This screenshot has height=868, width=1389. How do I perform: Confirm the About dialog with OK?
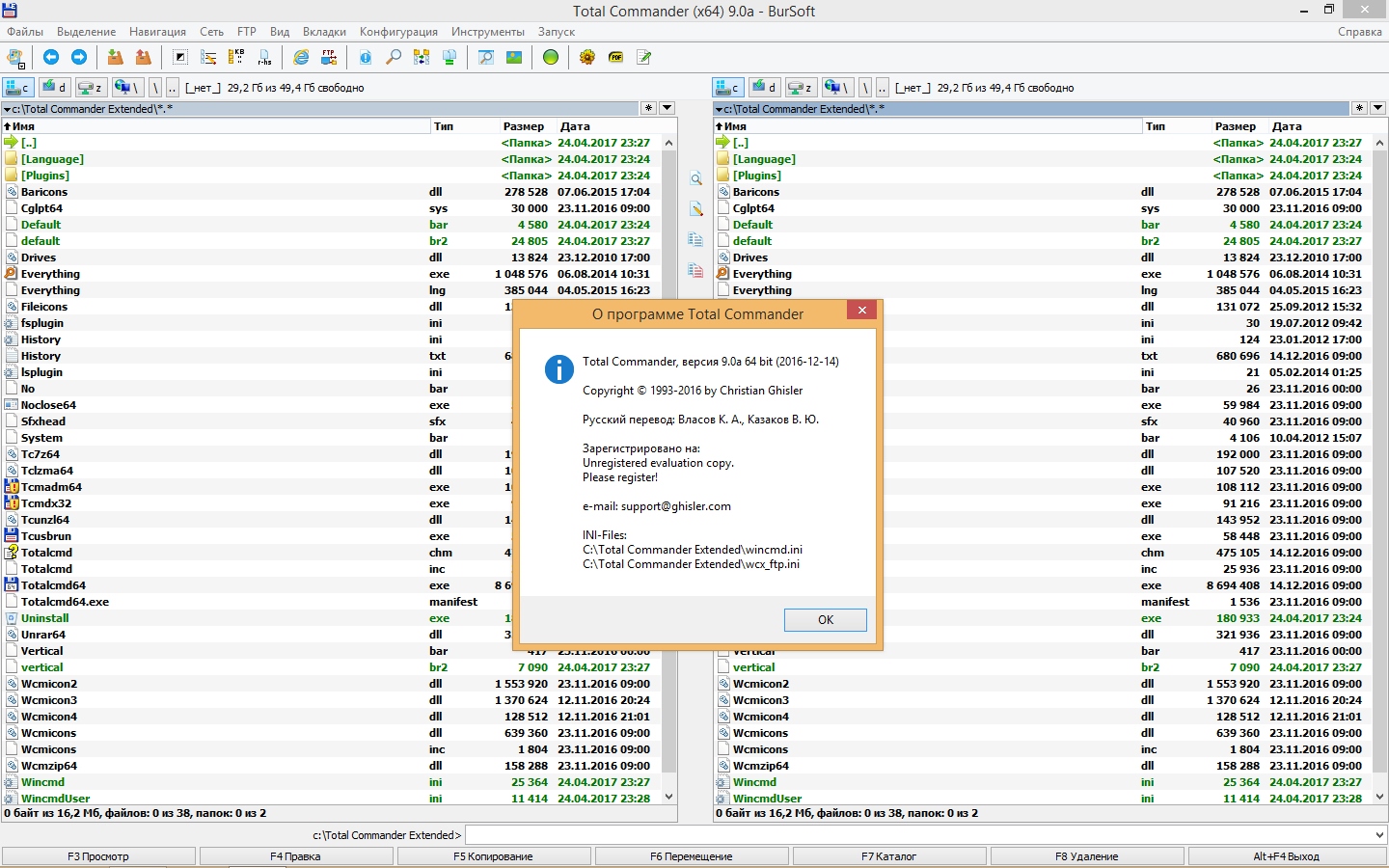click(826, 620)
